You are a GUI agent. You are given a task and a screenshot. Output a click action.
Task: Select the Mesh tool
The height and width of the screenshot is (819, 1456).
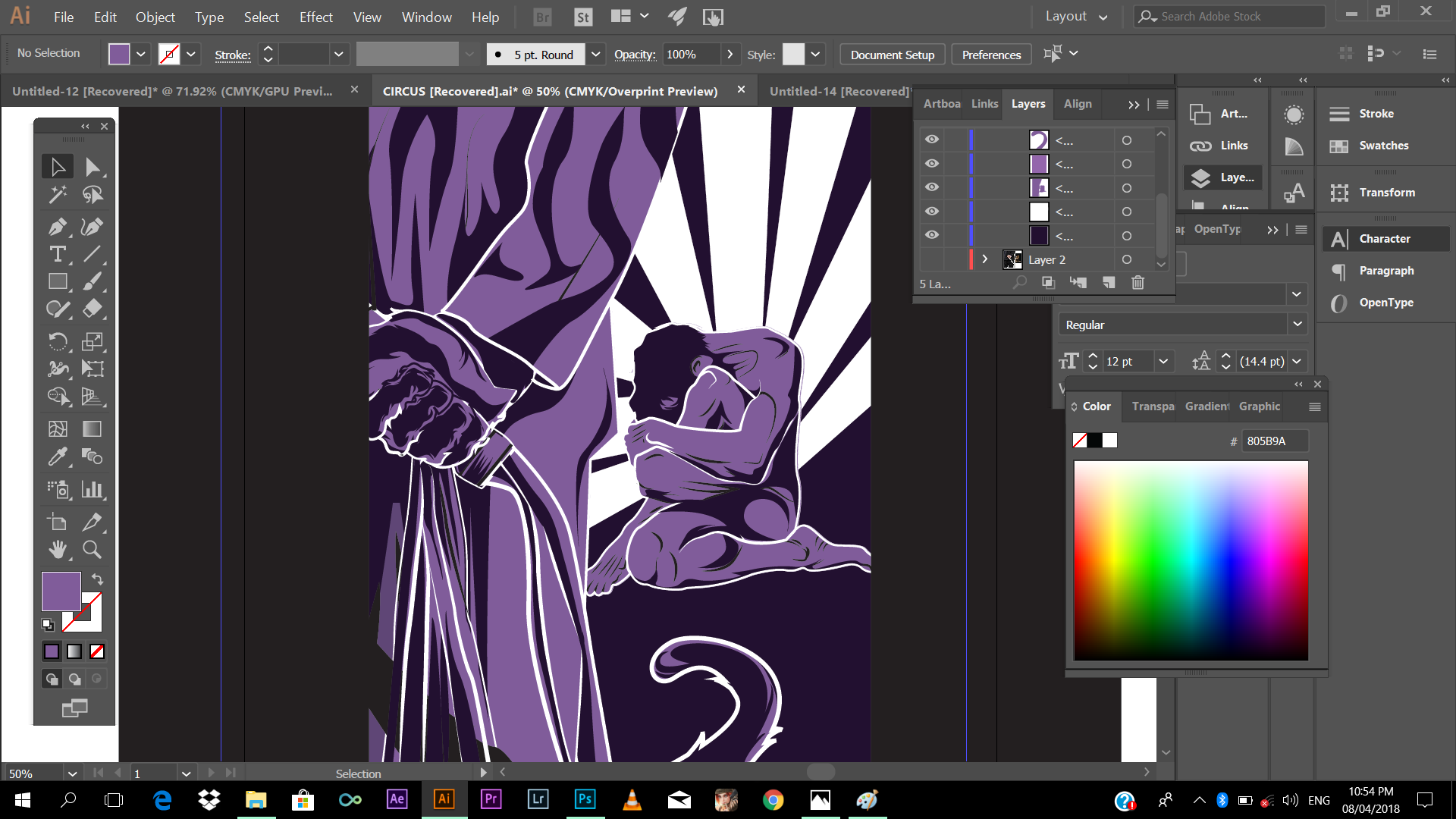58,428
